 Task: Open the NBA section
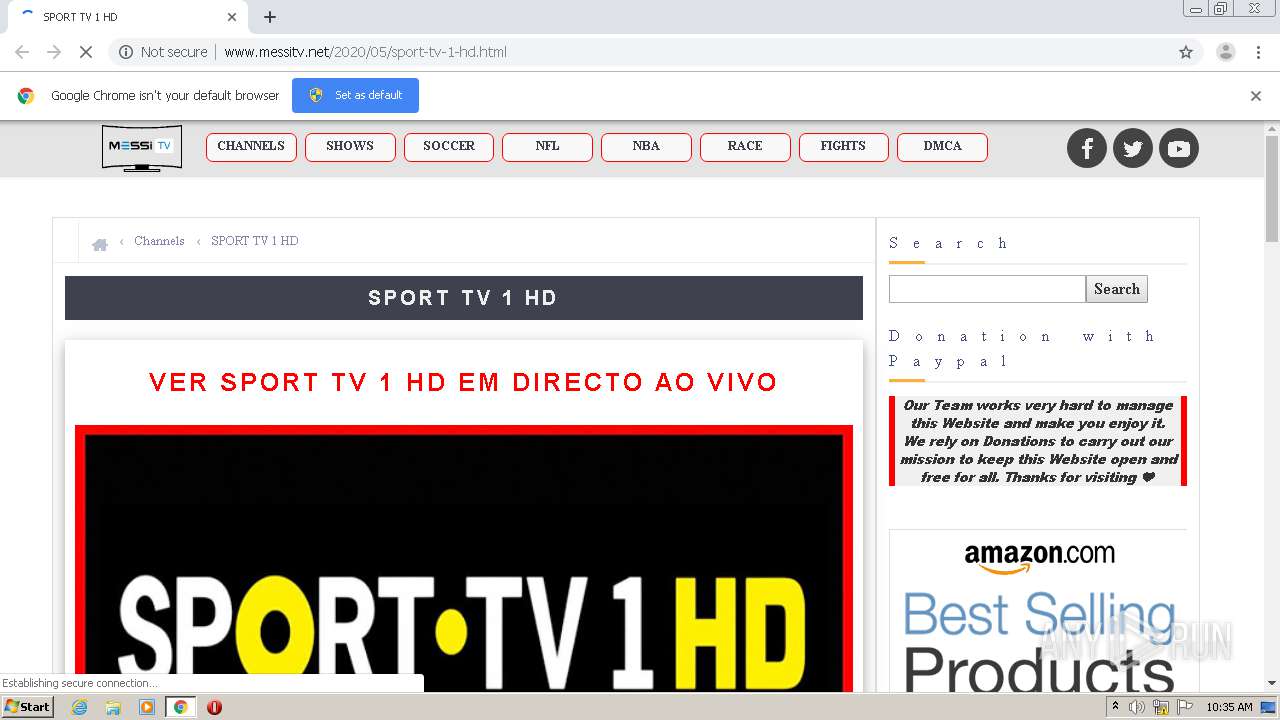646,147
